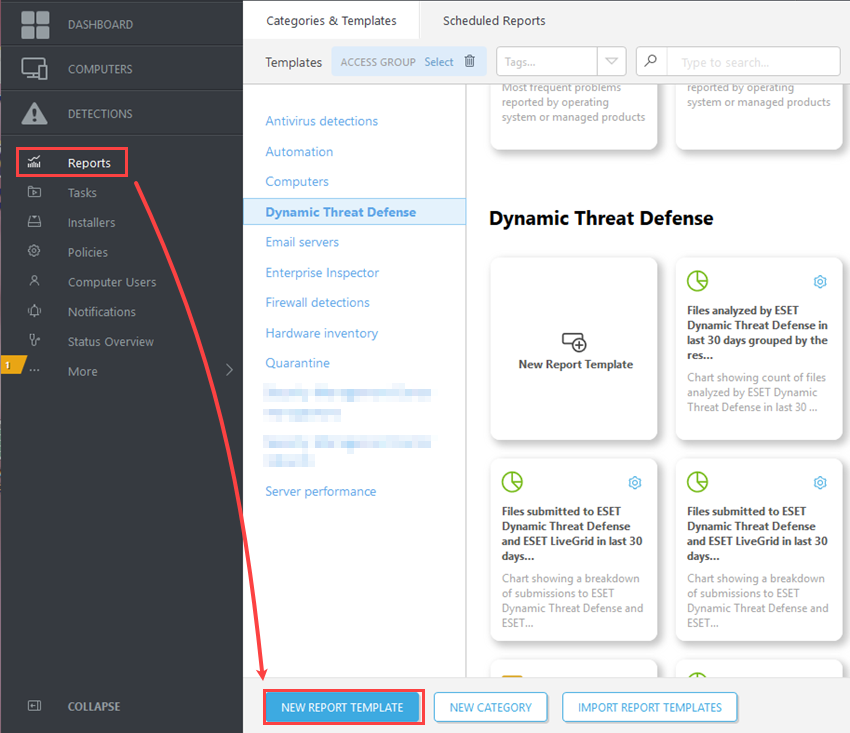Click the Tags input field
Viewport: 850px width, 733px height.
click(x=547, y=61)
